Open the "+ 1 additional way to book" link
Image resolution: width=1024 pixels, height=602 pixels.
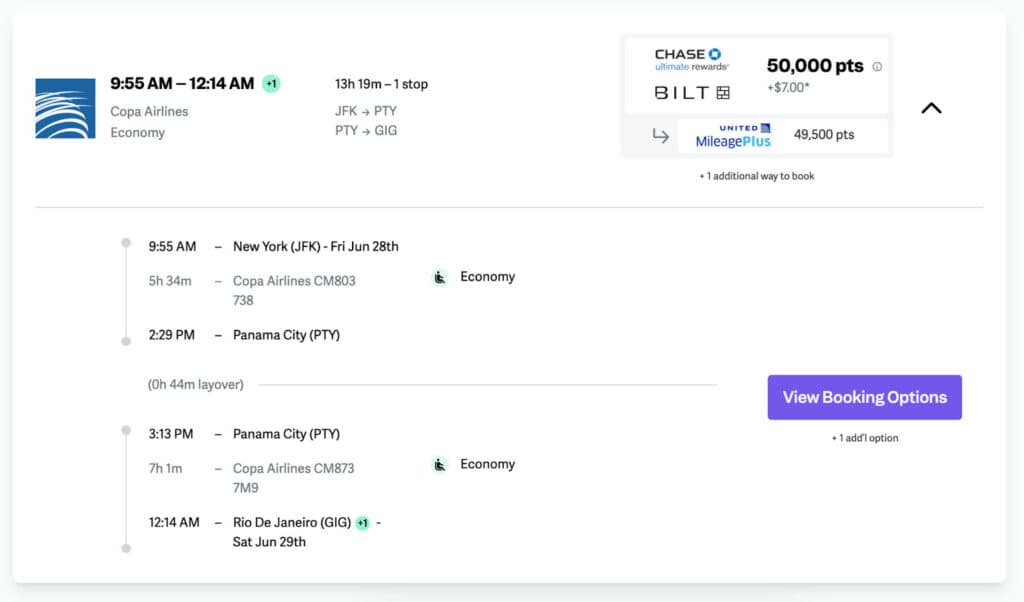[x=756, y=176]
